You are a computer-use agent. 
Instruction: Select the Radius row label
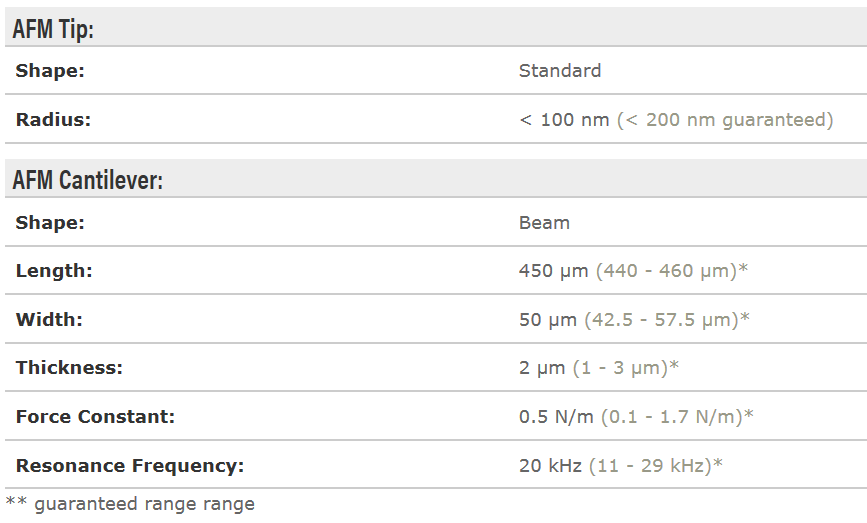pos(53,120)
